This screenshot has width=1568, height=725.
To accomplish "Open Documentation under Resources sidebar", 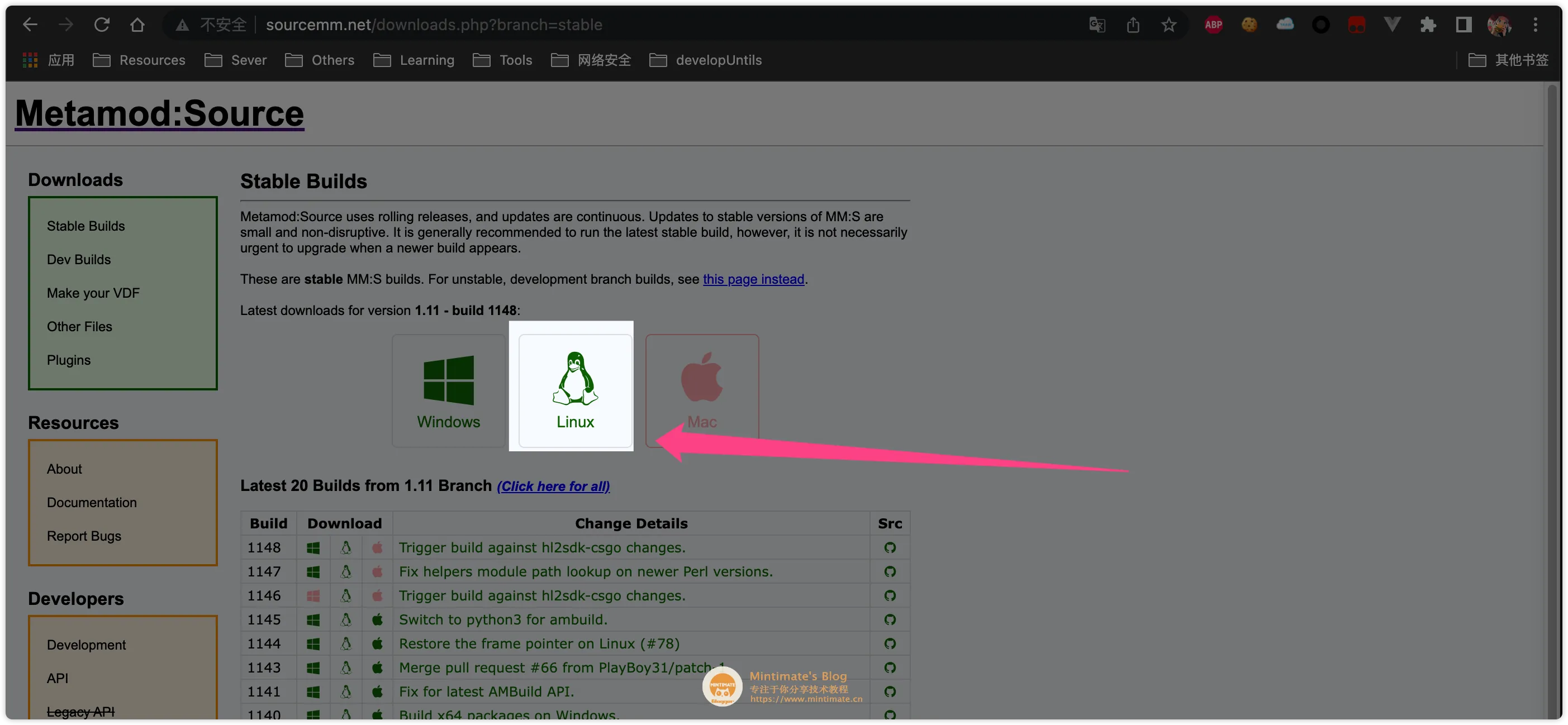I will click(x=91, y=502).
